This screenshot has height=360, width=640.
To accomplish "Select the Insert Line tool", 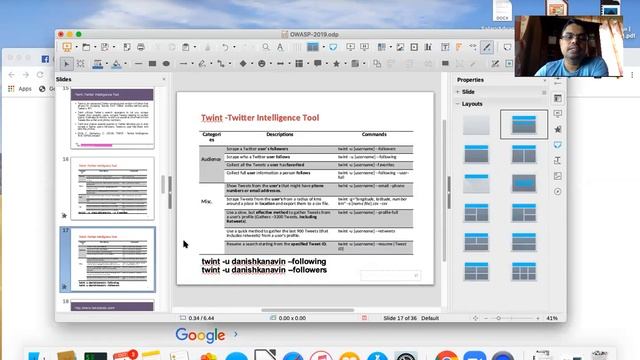I will [x=138, y=64].
